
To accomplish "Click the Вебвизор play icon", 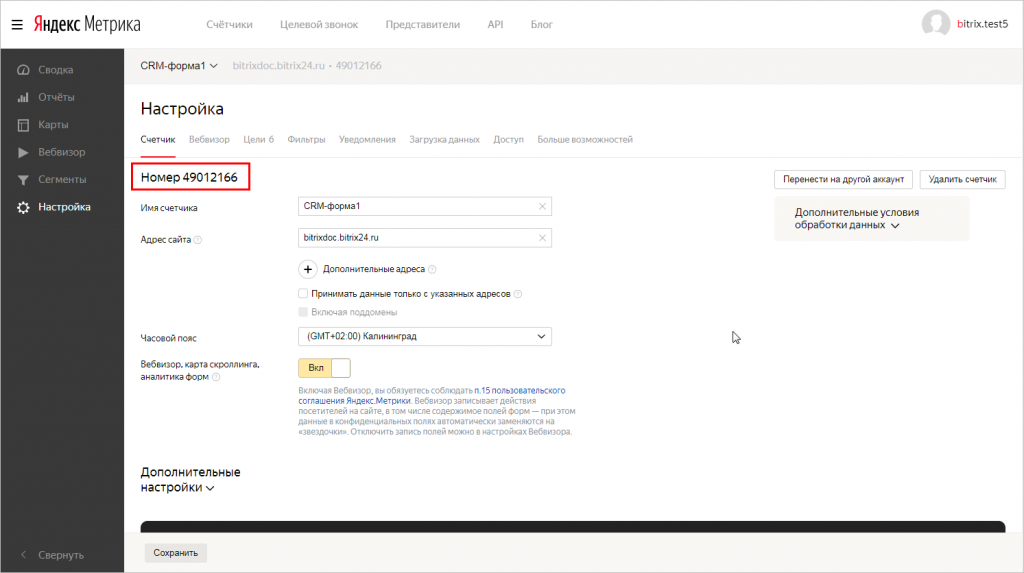I will (x=24, y=152).
